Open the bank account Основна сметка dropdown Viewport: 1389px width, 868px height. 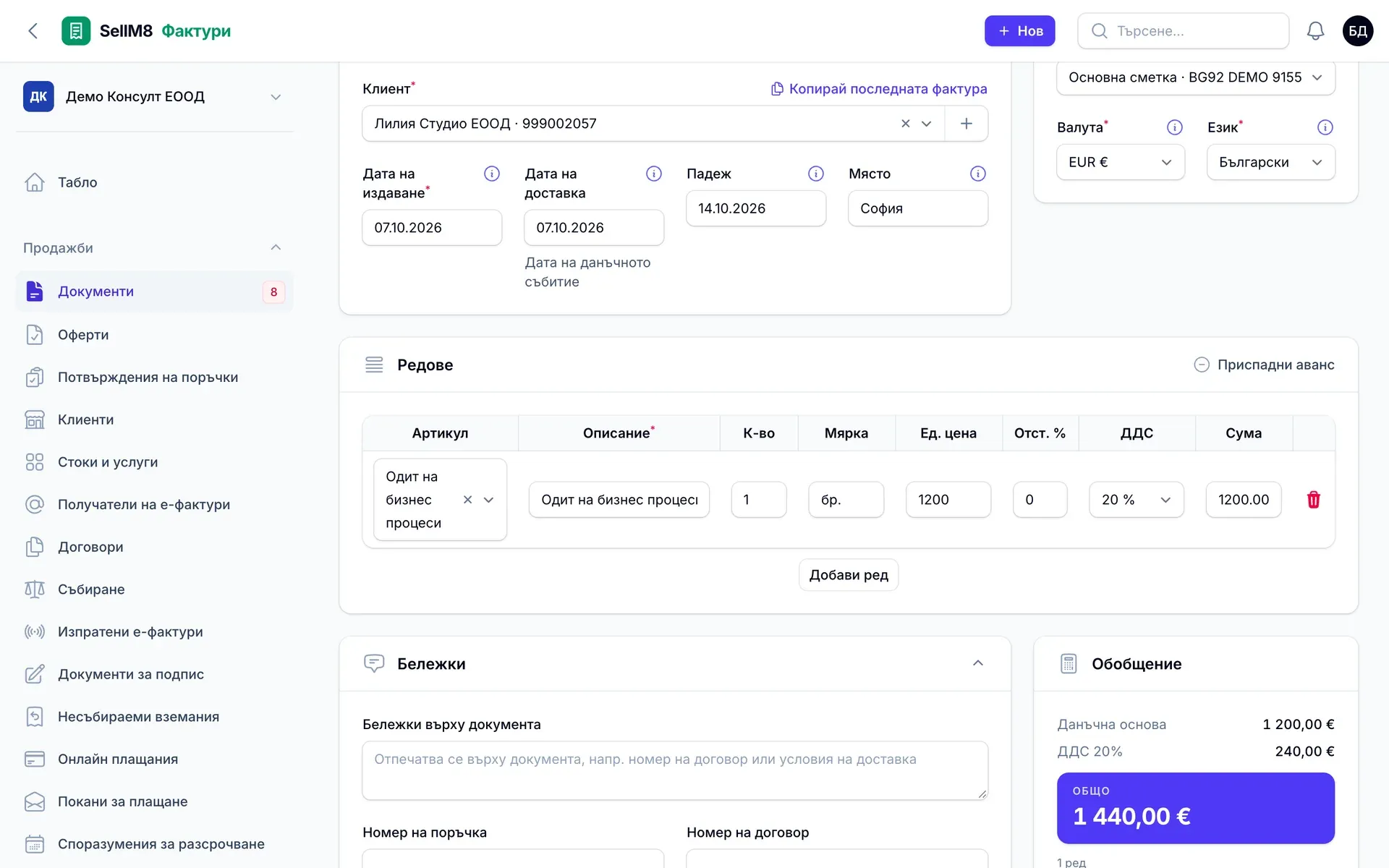coord(1196,77)
